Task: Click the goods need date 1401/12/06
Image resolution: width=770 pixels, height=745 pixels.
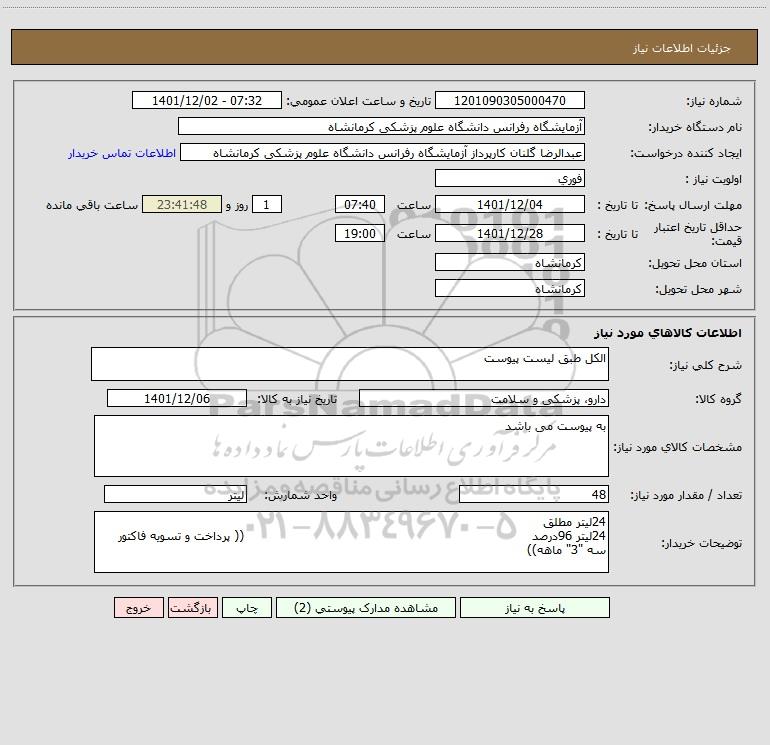Action: 177,398
